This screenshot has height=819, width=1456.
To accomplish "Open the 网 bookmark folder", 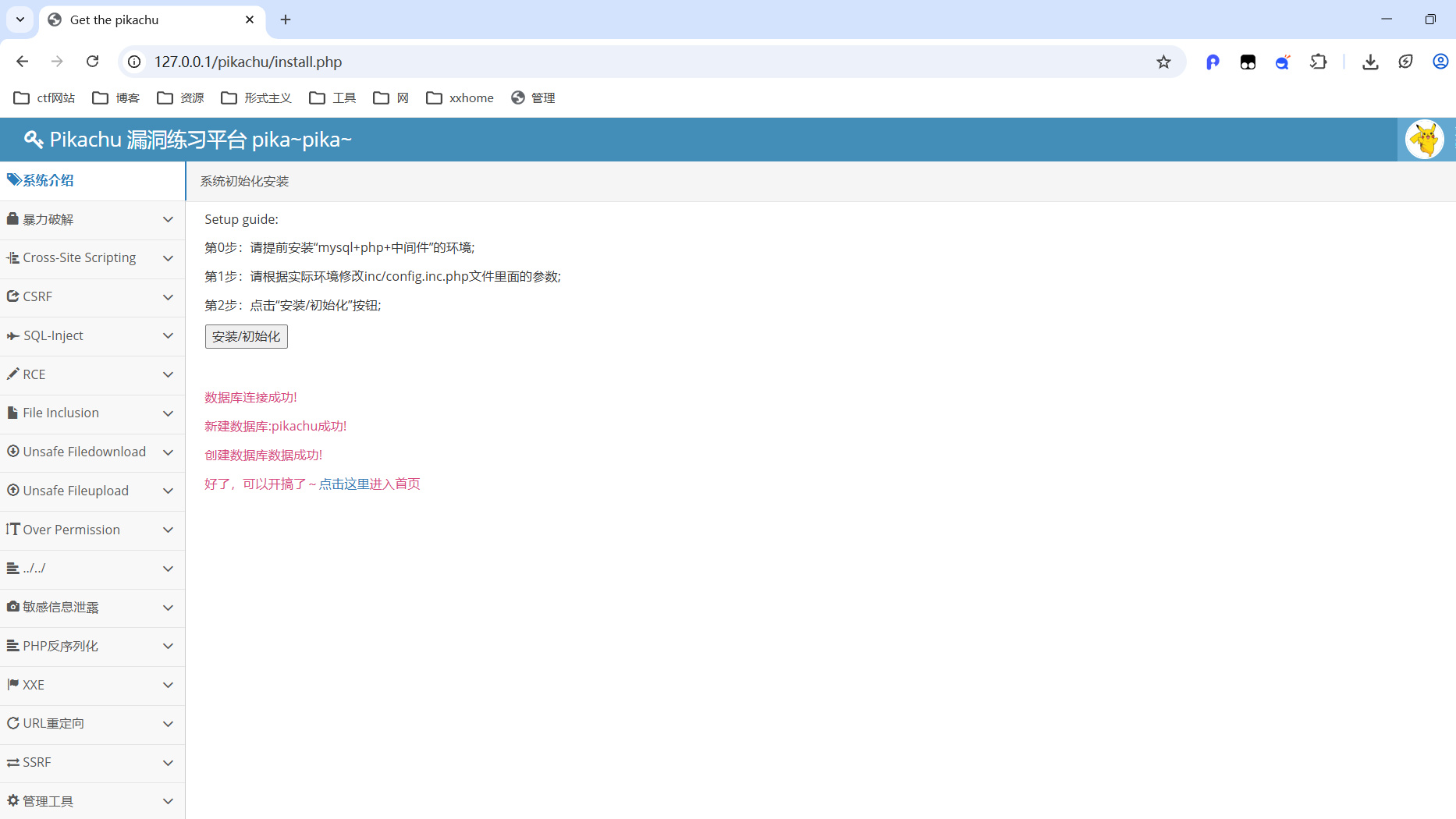I will coord(391,97).
